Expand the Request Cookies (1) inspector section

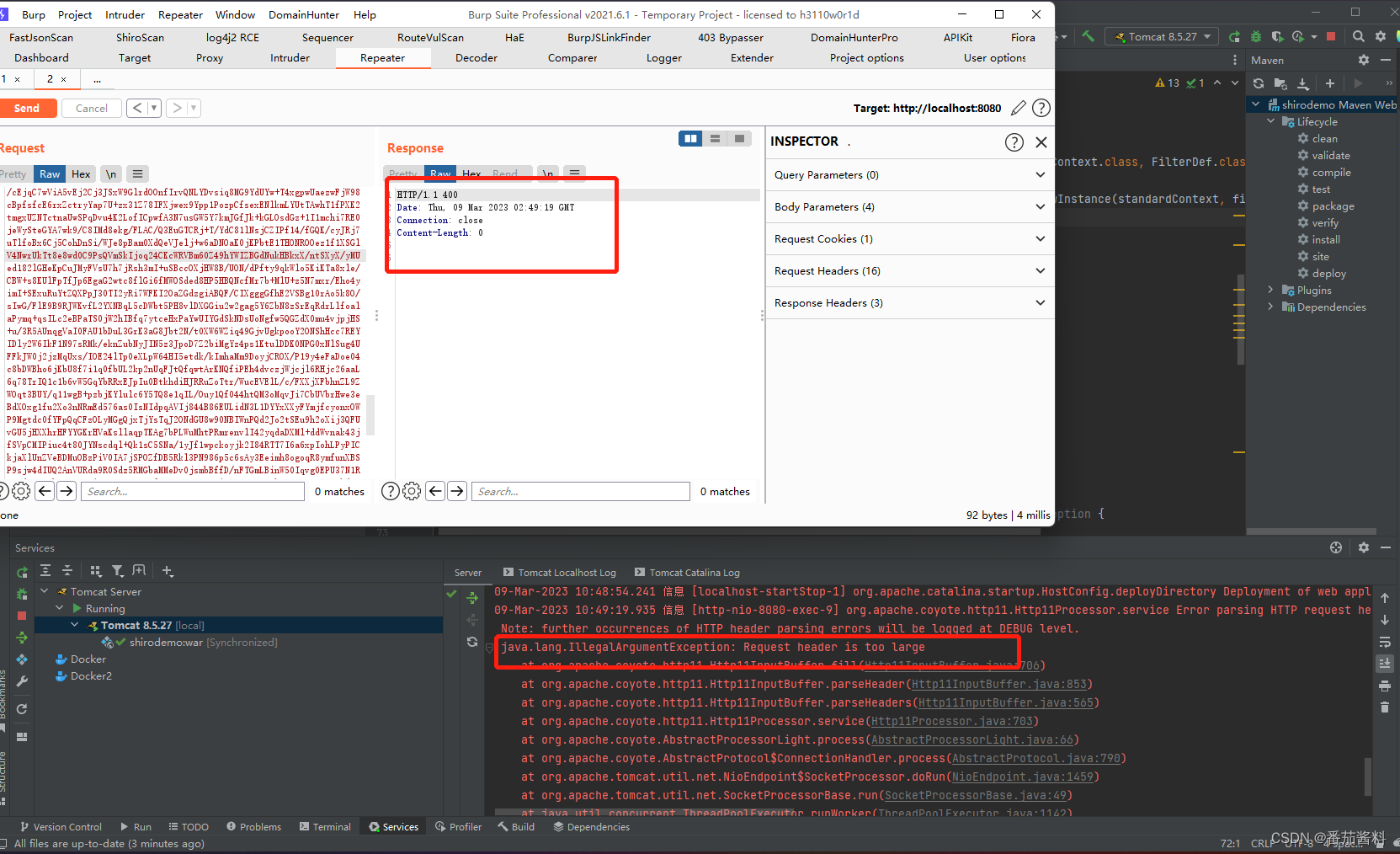coord(909,239)
